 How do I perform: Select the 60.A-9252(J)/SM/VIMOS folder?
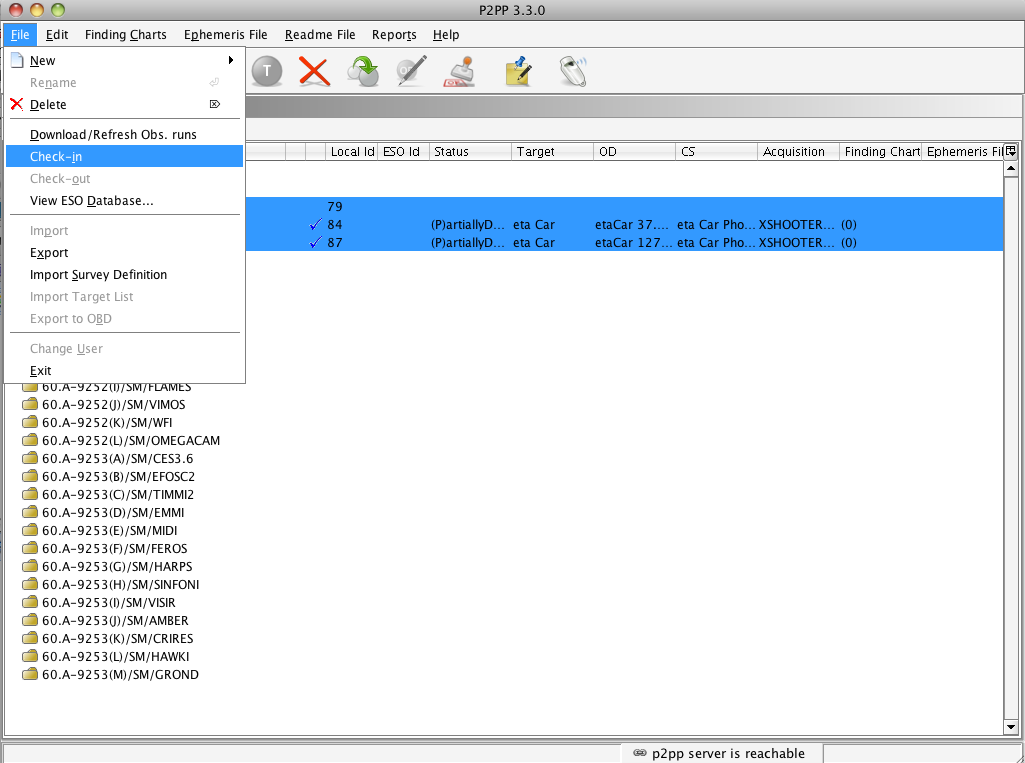113,405
